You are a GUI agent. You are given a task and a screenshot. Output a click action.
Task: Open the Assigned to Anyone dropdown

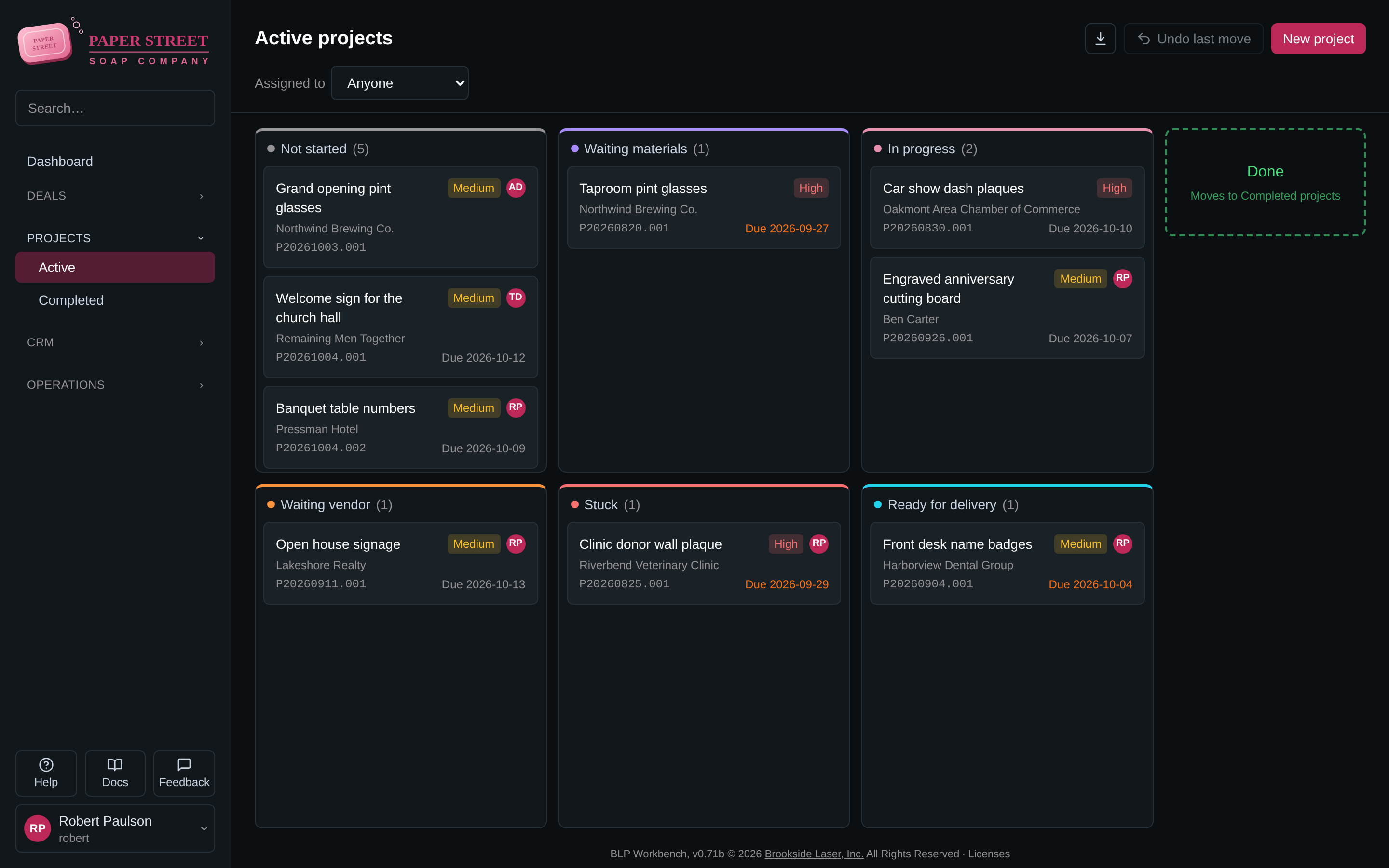tap(399, 82)
